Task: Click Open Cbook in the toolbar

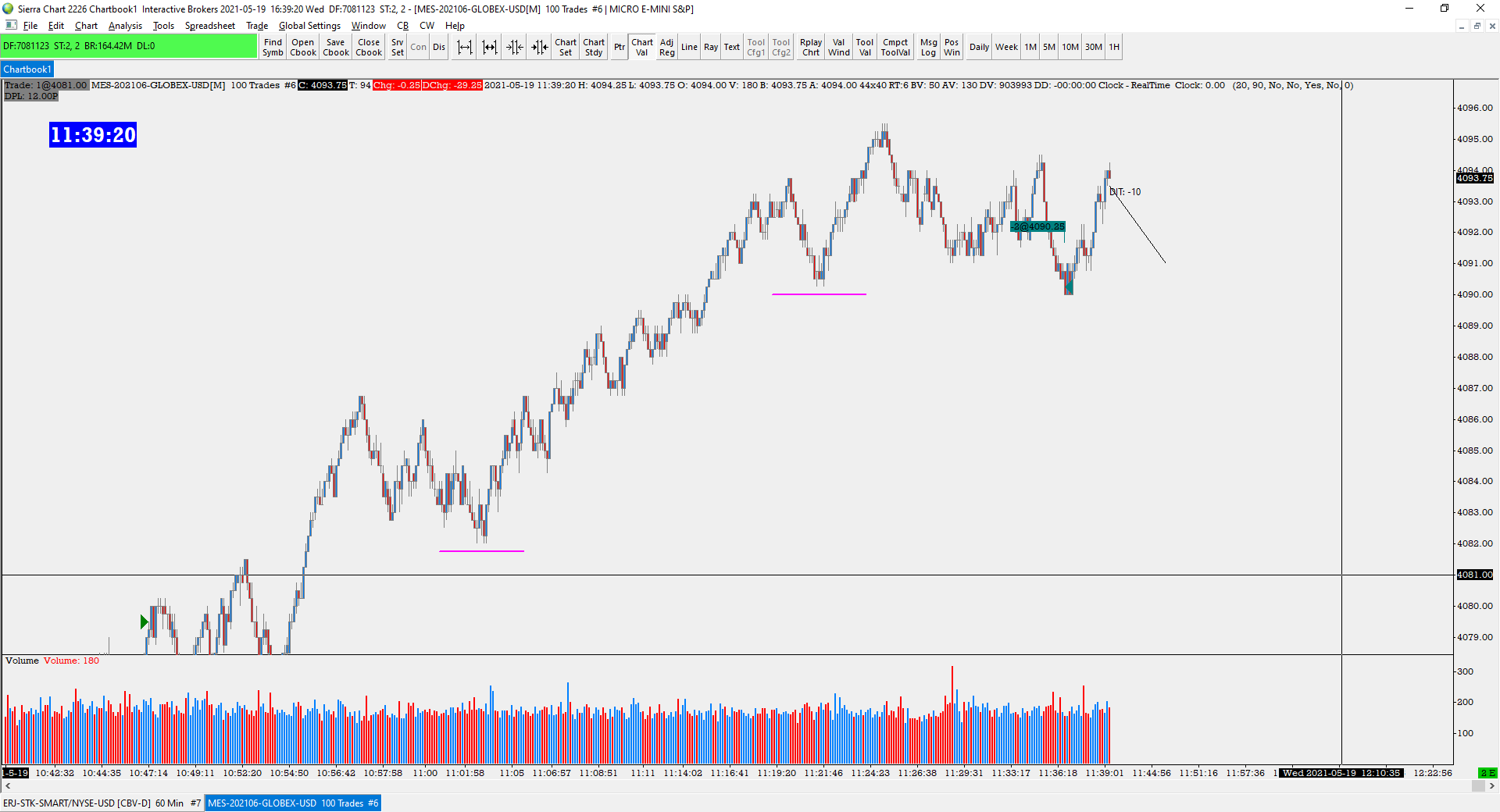Action: pyautogui.click(x=303, y=47)
